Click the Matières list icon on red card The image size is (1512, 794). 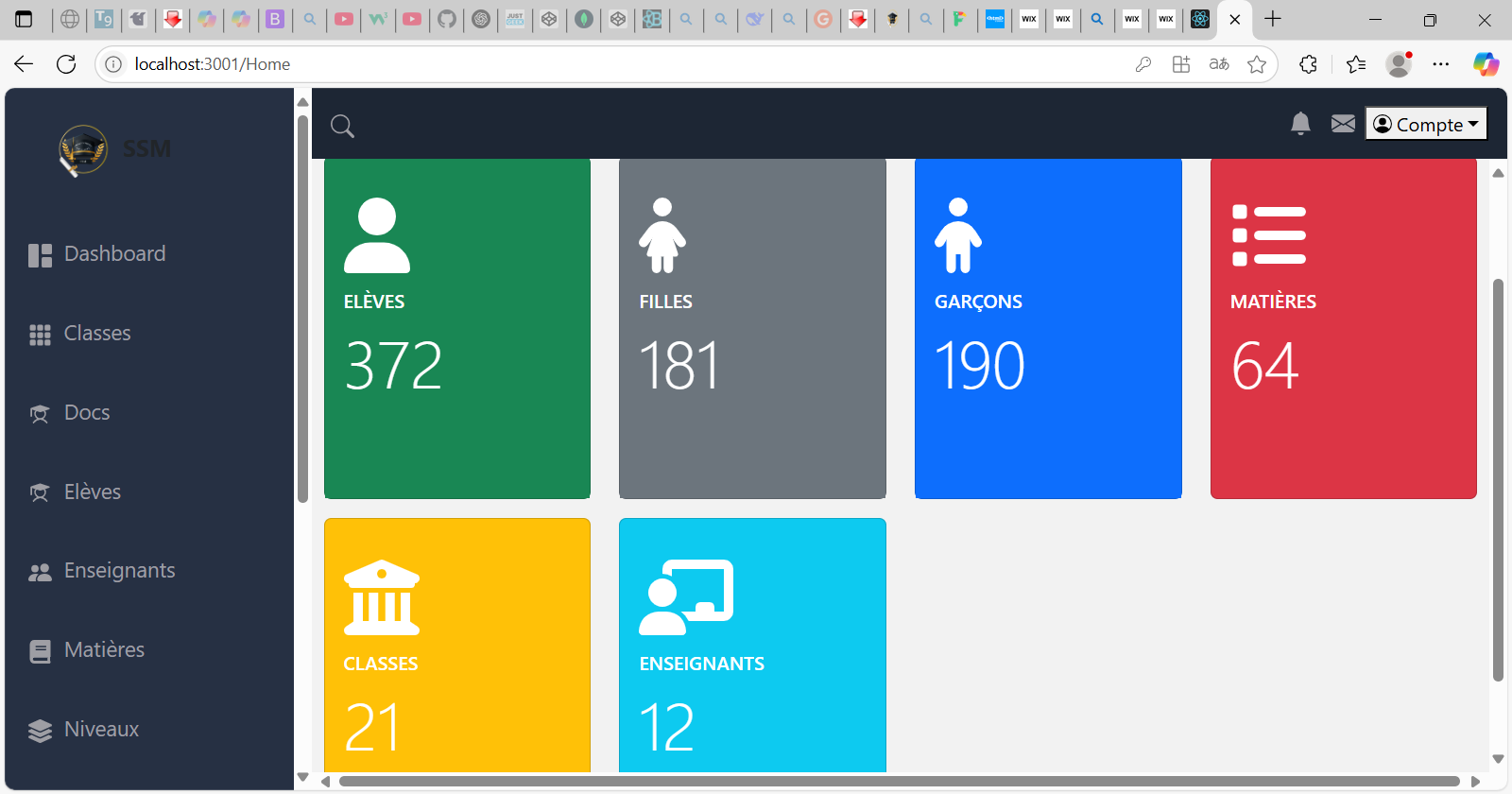(x=1268, y=235)
